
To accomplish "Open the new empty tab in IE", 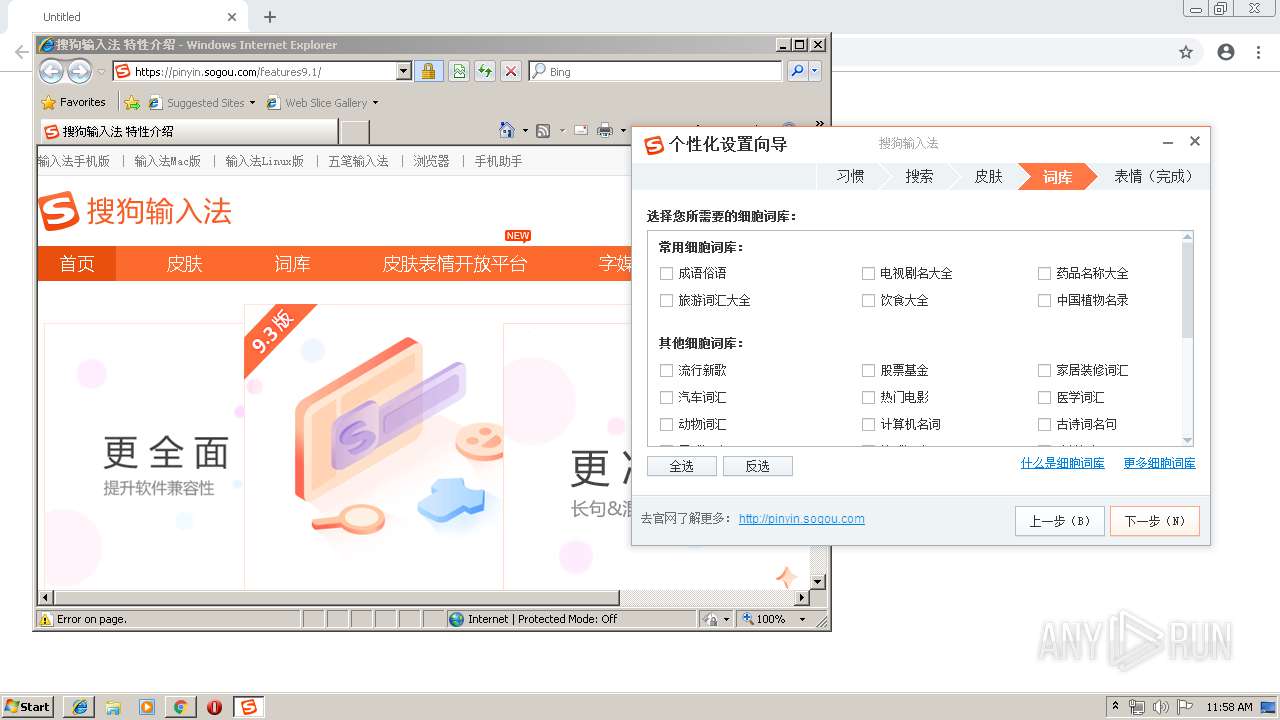I will tap(355, 132).
